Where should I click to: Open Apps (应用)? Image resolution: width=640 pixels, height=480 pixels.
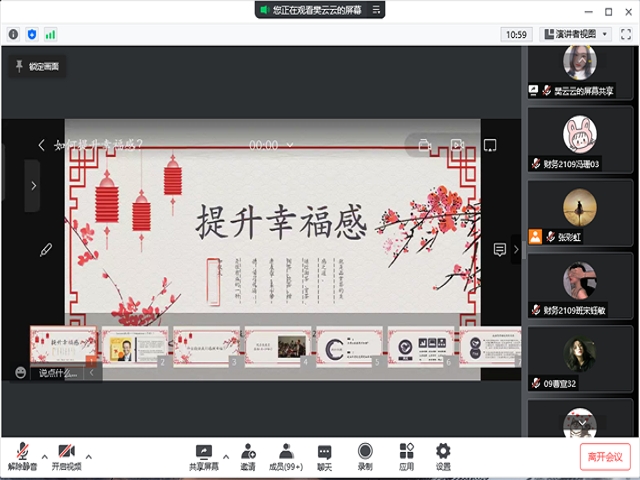pyautogui.click(x=406, y=457)
